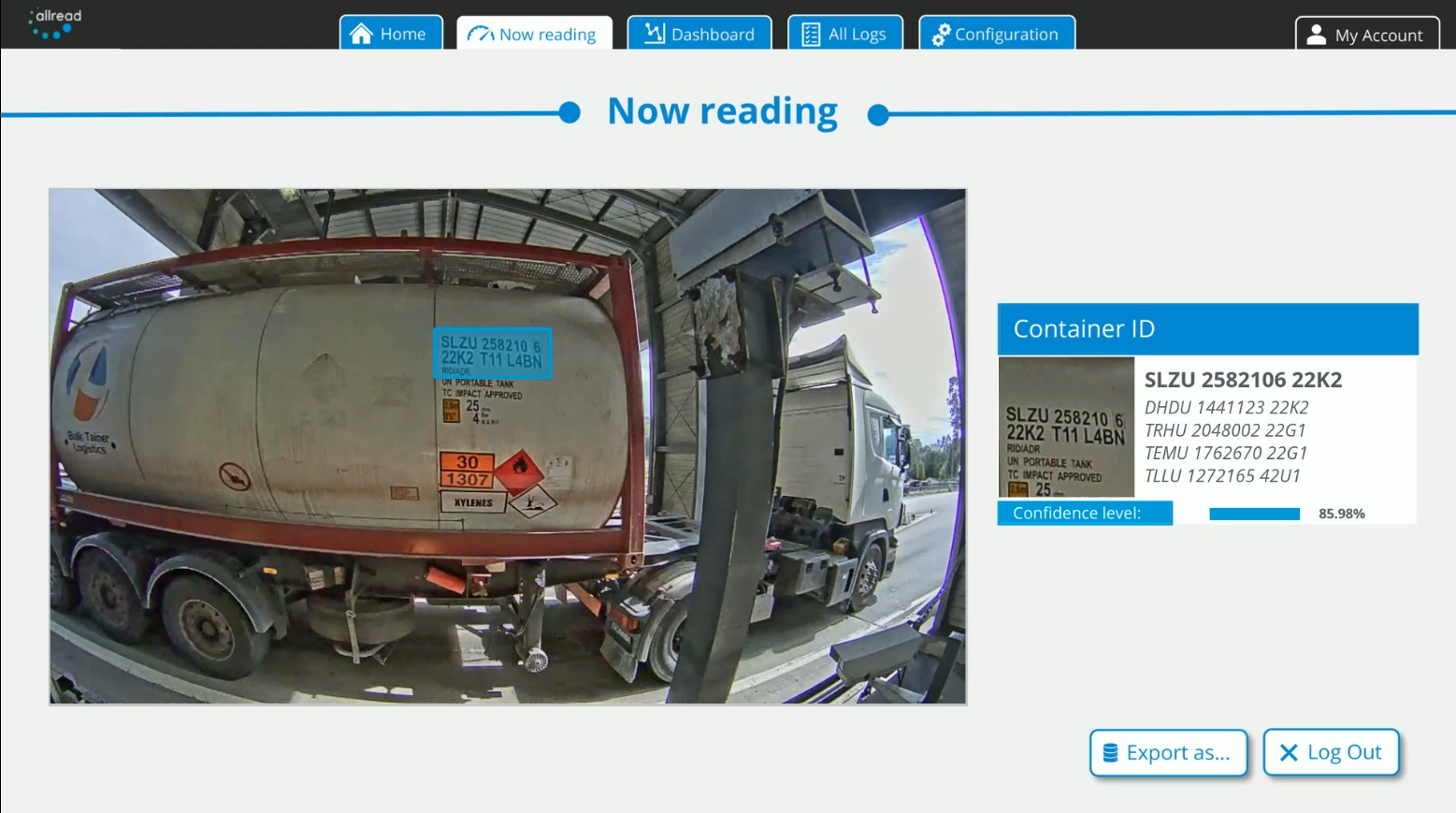Click the gears icon on Configuration tab

pyautogui.click(x=941, y=35)
